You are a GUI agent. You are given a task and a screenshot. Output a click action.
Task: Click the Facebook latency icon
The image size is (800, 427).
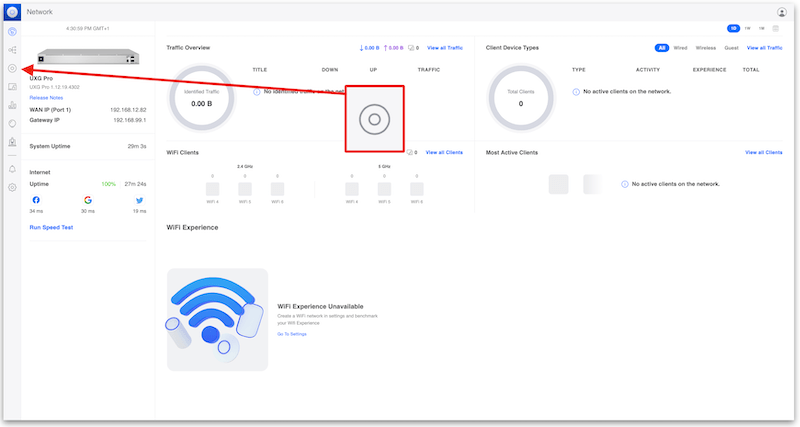point(36,200)
